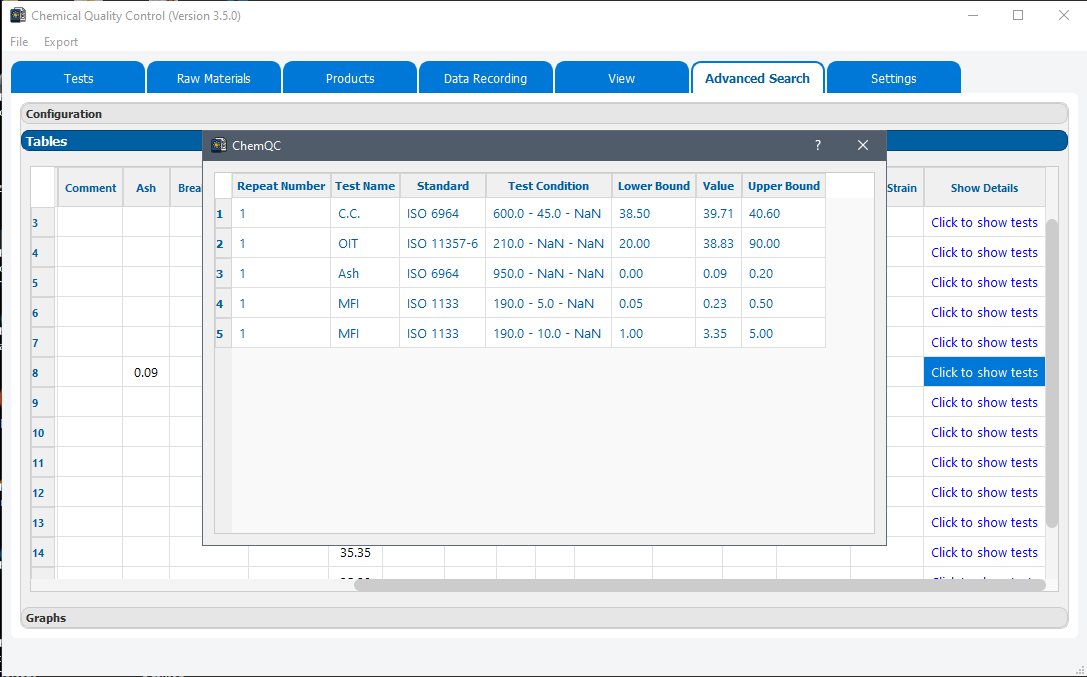Open the Export menu
Image resolution: width=1087 pixels, height=677 pixels.
click(60, 42)
